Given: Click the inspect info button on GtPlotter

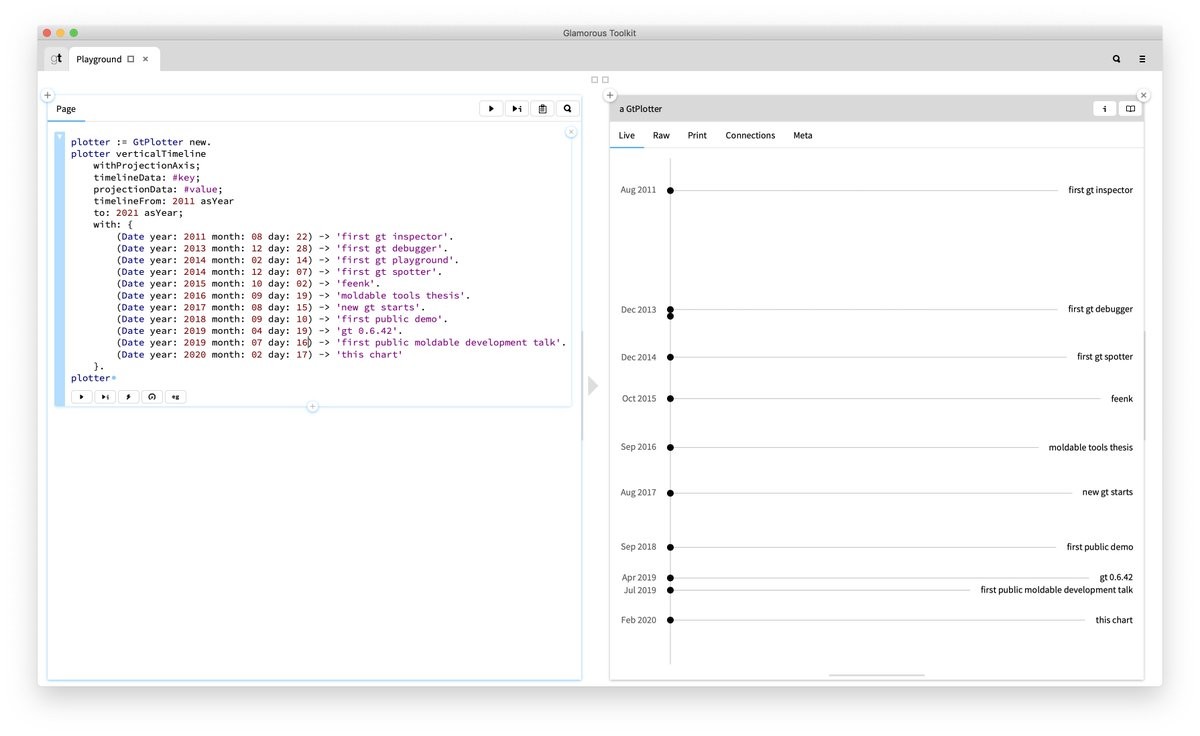Looking at the screenshot, I should click(1104, 109).
